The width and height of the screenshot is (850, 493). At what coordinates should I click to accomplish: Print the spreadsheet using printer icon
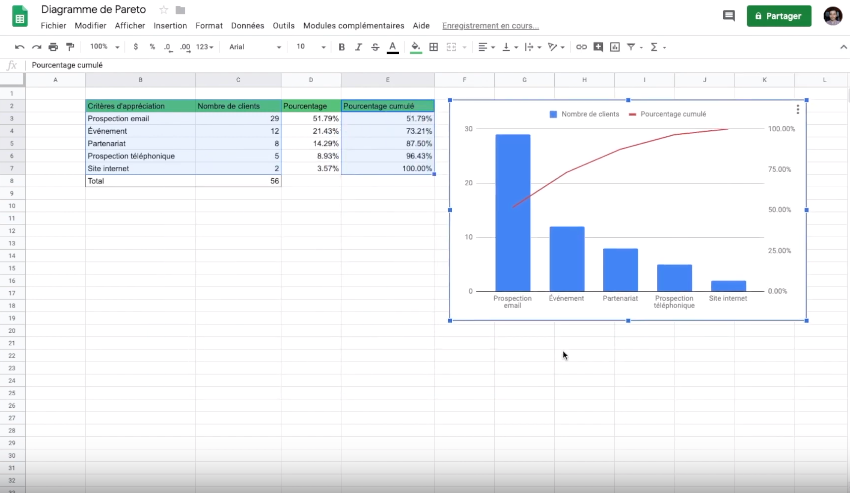point(53,47)
